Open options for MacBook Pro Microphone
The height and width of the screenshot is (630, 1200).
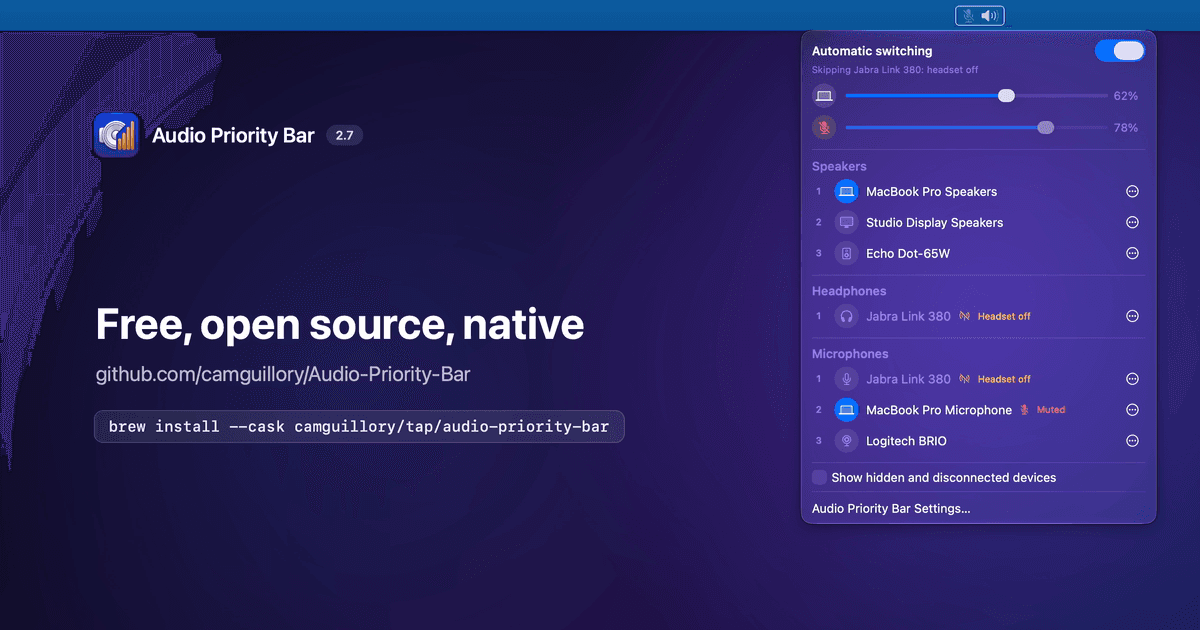[x=1133, y=410]
